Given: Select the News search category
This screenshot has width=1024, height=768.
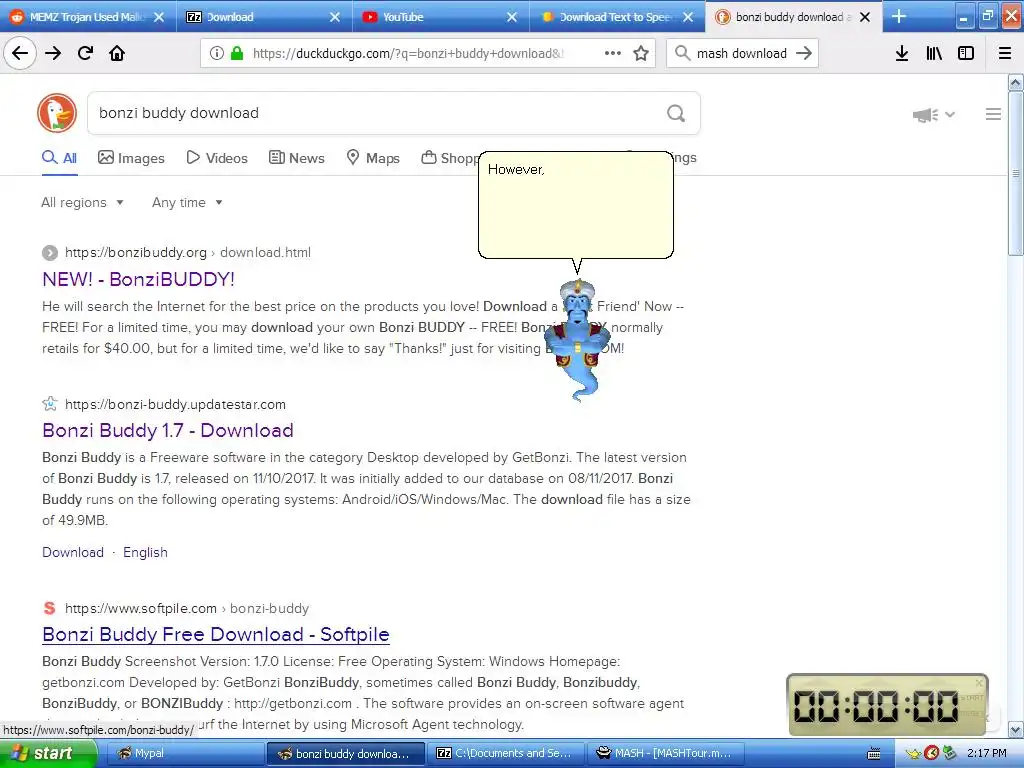Looking at the screenshot, I should tap(296, 158).
